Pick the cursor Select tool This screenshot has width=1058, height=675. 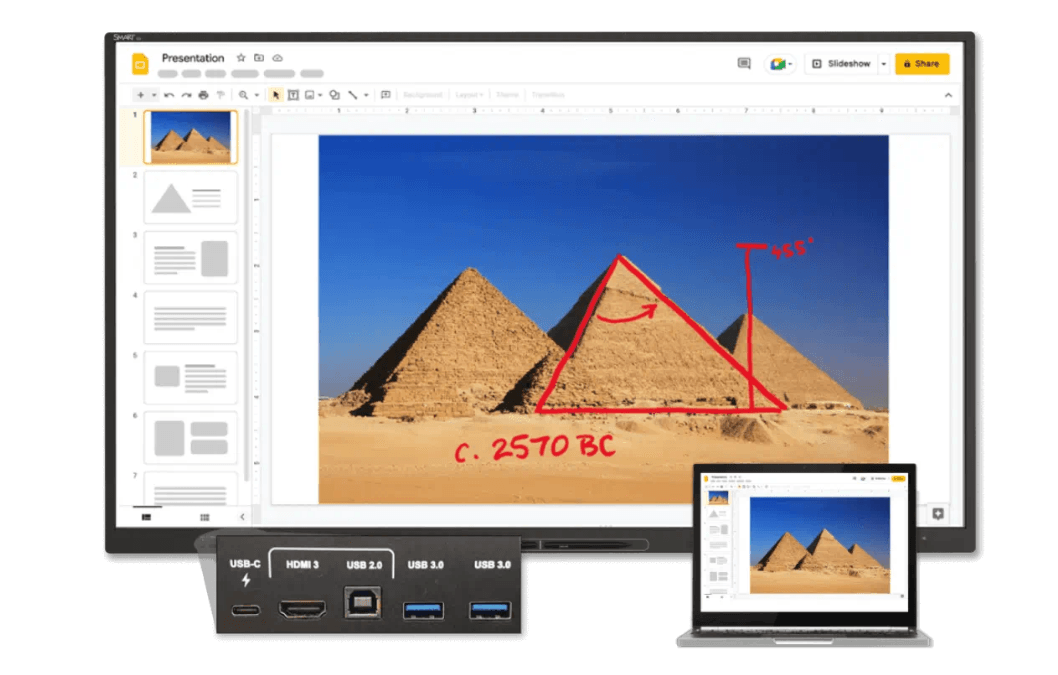276,95
